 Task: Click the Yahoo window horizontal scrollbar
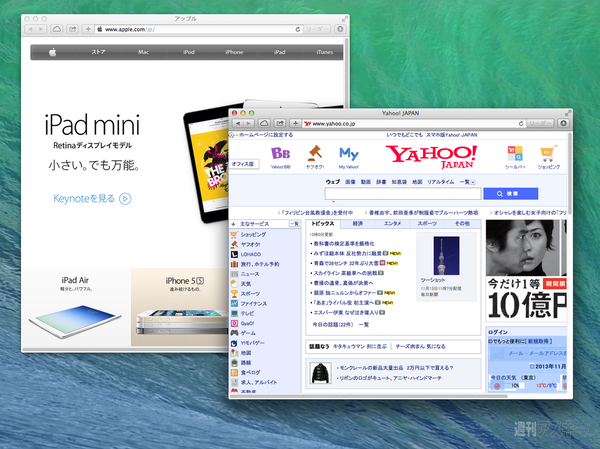(368, 396)
